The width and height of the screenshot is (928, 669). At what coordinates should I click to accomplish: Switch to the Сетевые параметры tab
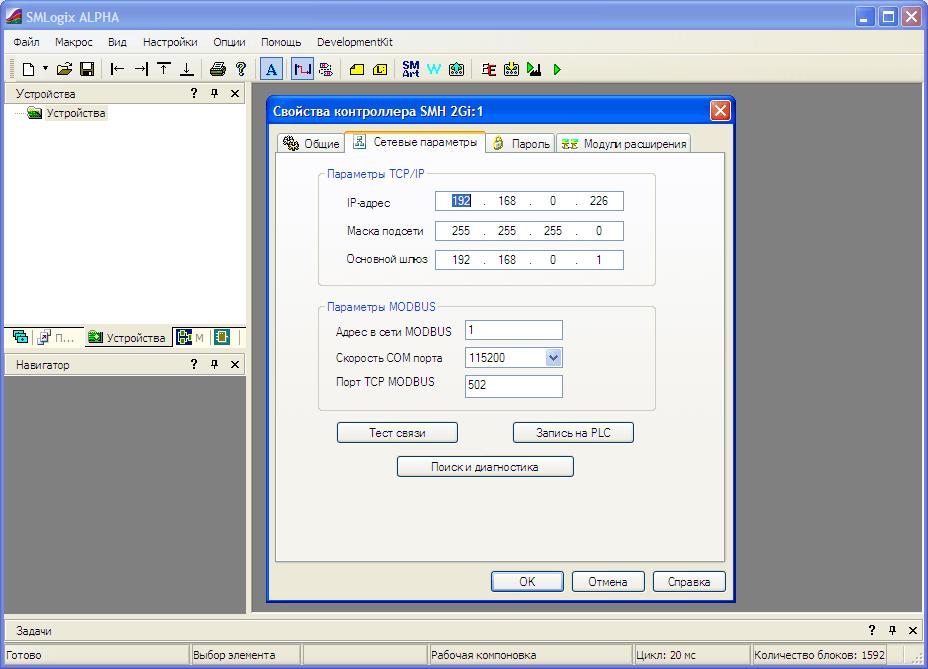tap(415, 142)
